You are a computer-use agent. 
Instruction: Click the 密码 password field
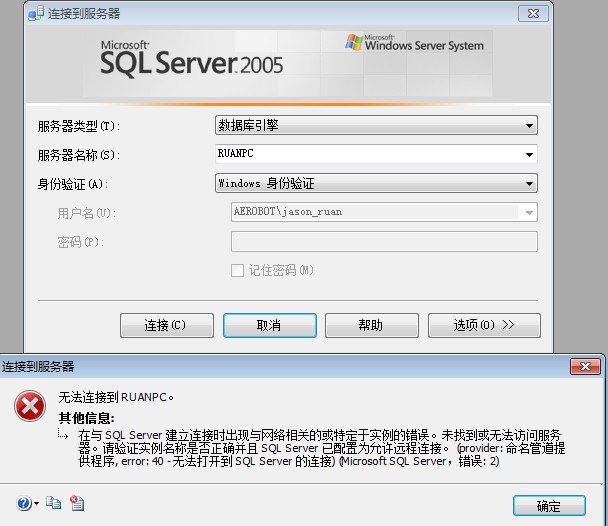point(384,241)
